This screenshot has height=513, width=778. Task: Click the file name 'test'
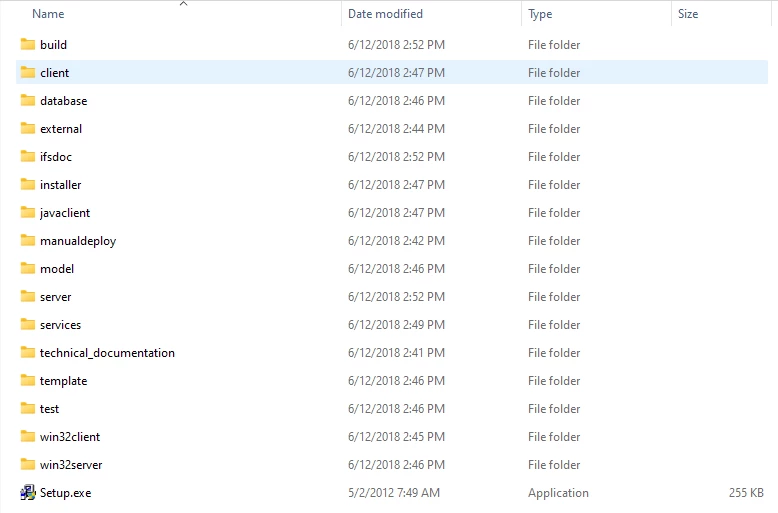(x=49, y=409)
